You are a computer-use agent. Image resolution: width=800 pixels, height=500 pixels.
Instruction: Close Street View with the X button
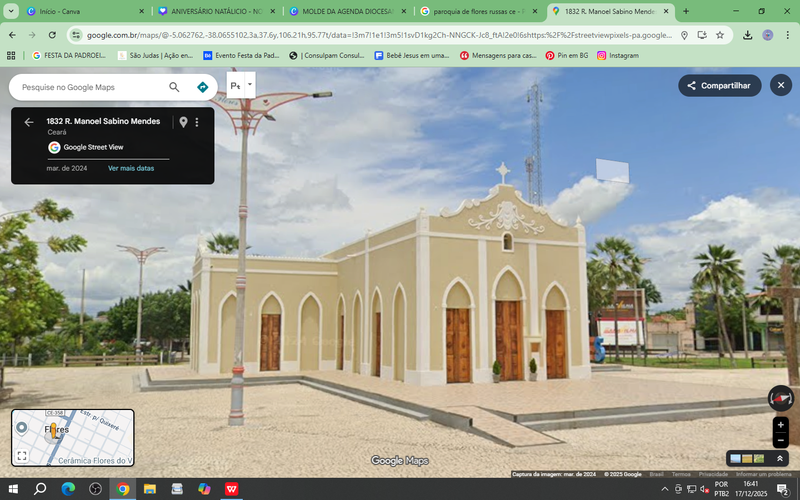click(x=781, y=85)
